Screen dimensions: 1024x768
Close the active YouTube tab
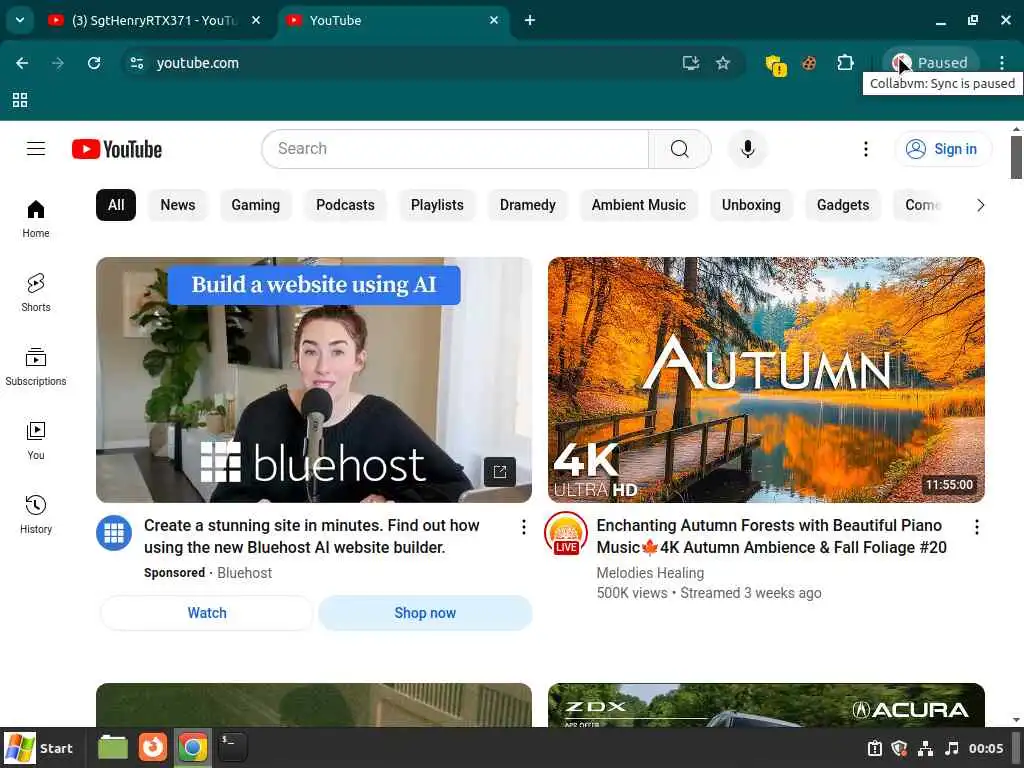(494, 20)
